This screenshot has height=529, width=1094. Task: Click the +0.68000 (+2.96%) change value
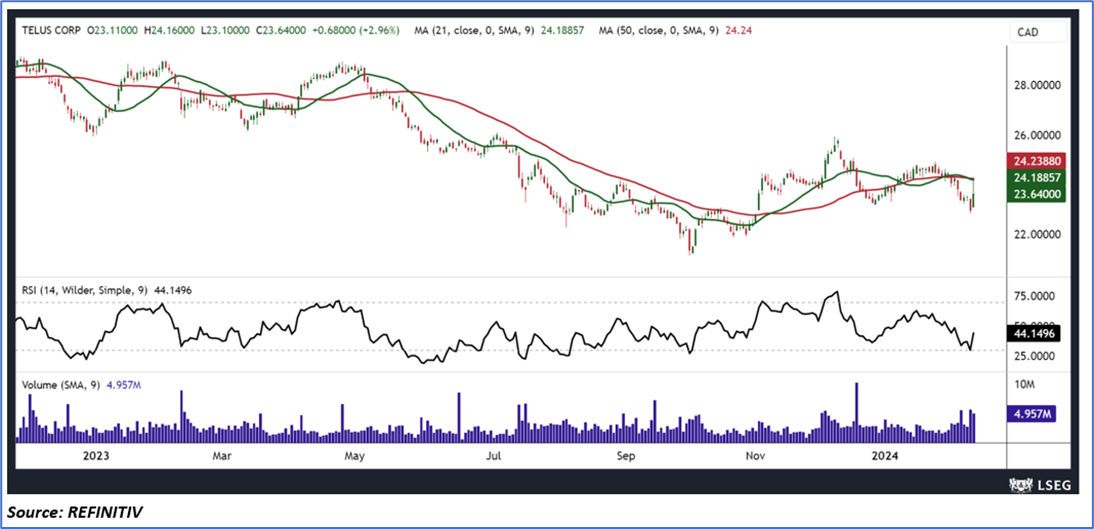(x=357, y=31)
